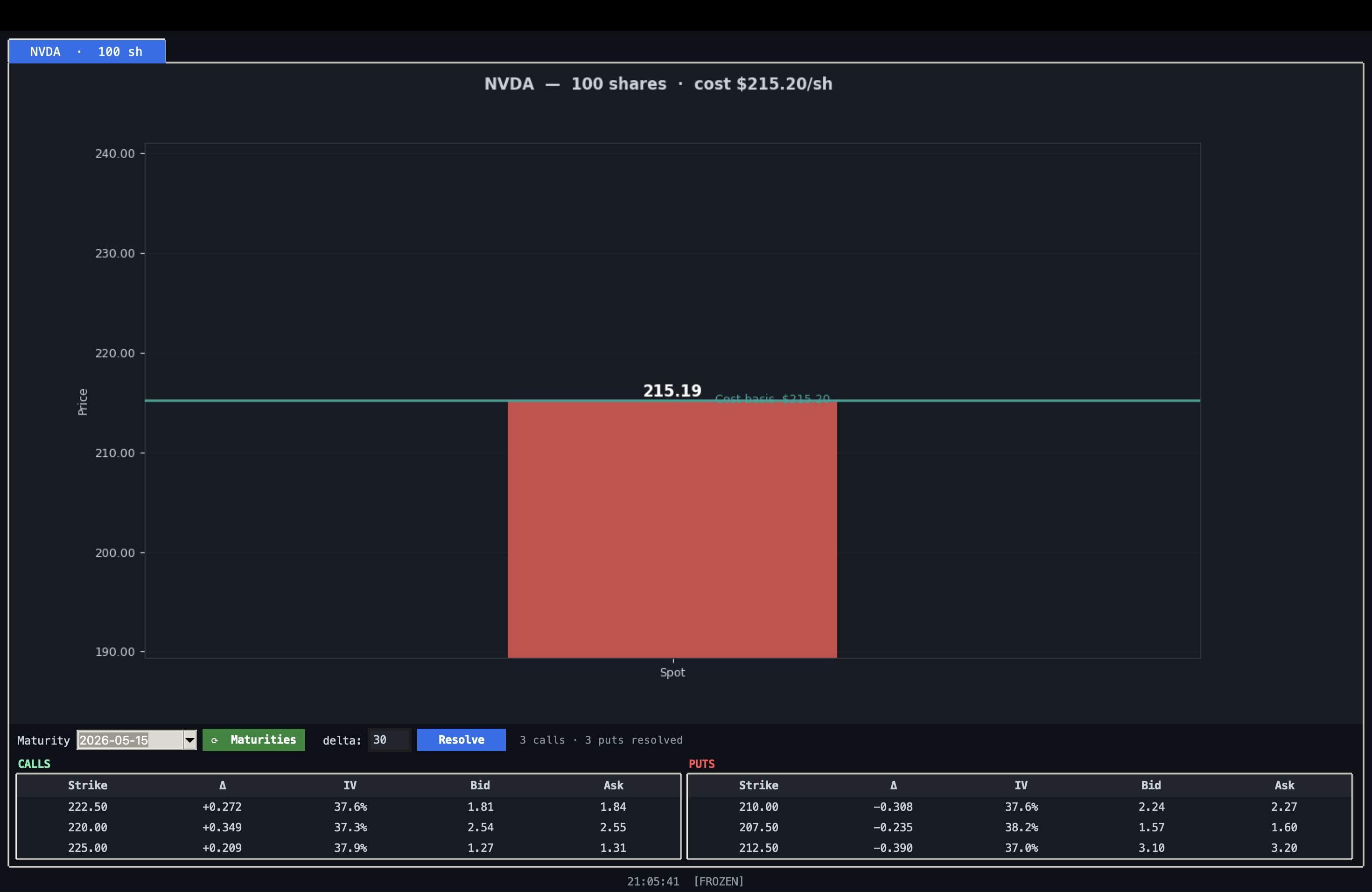
Task: Select the 210.00 strike put row
Action: pyautogui.click(x=1019, y=807)
